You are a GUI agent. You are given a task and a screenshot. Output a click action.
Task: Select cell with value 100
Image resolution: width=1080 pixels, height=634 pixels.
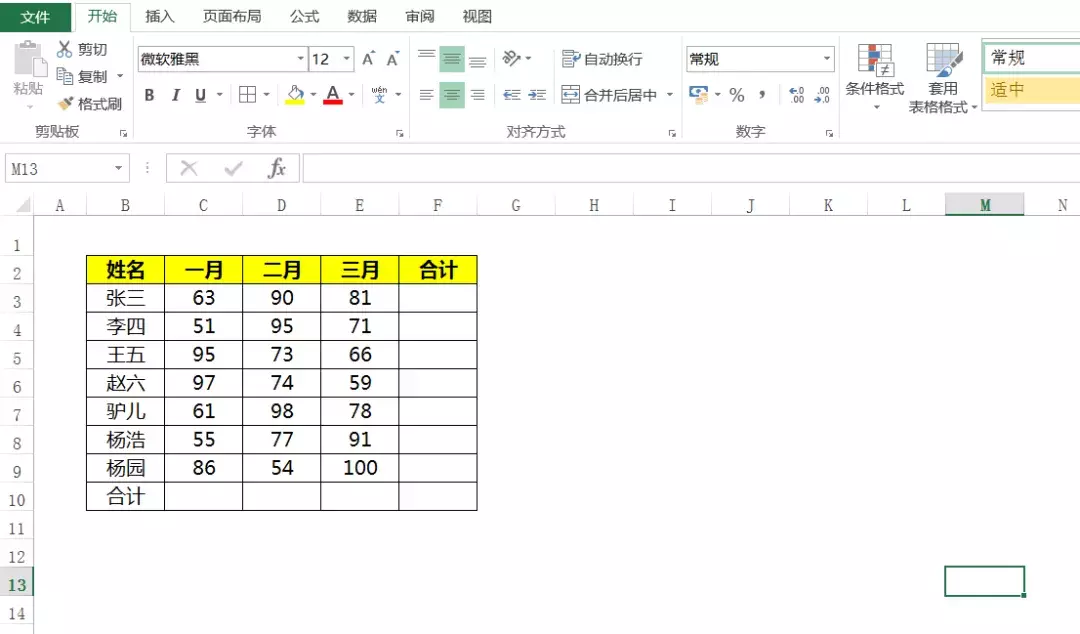click(x=360, y=467)
